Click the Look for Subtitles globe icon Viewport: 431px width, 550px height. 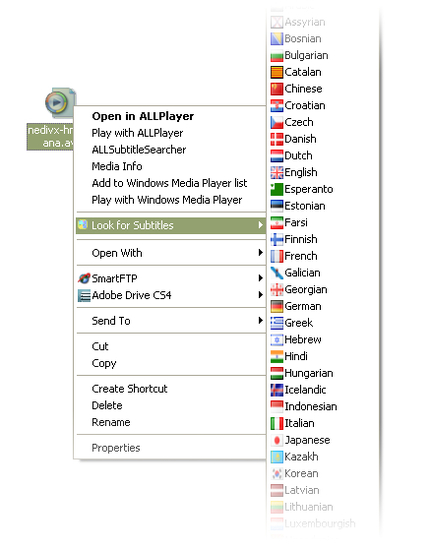tap(83, 224)
